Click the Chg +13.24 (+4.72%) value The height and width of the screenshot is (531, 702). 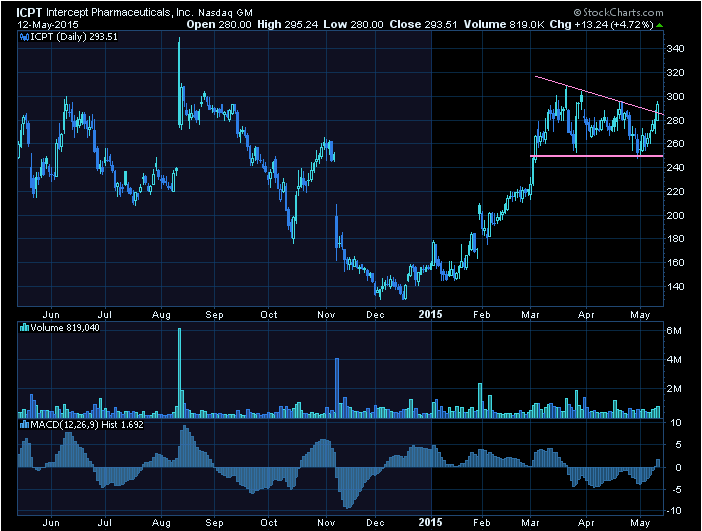coord(602,25)
